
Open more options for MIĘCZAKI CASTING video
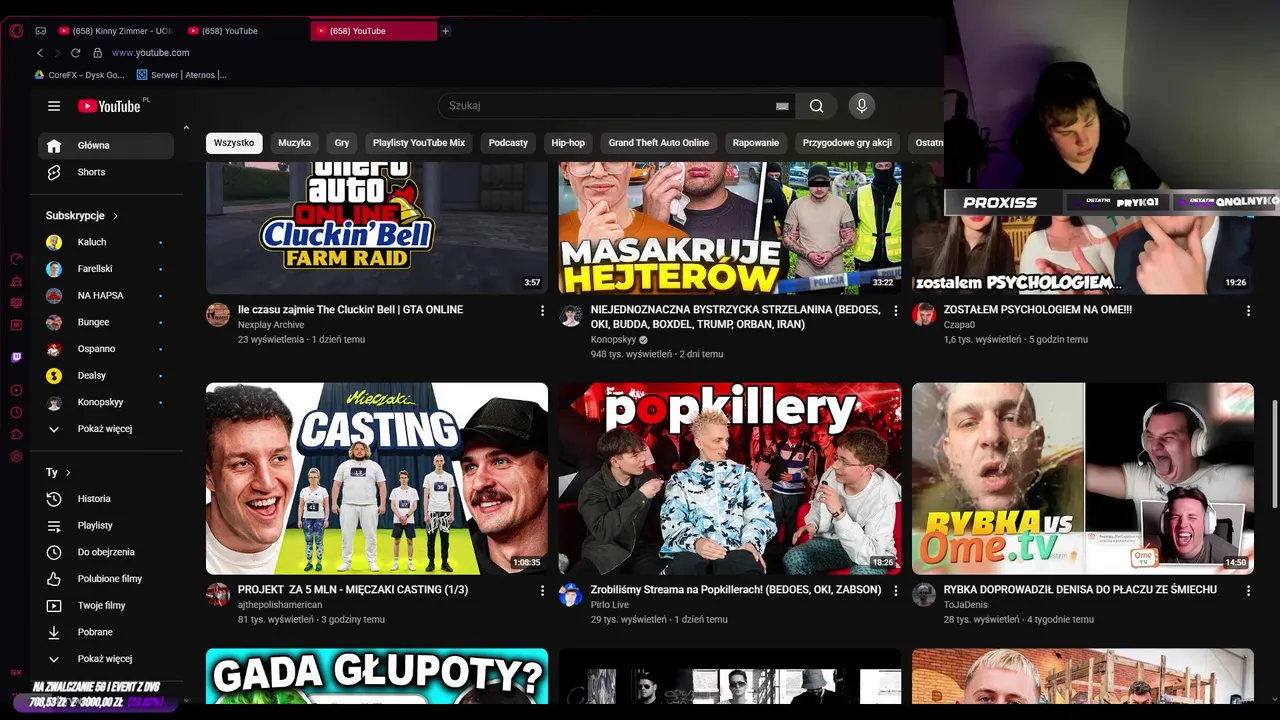click(x=543, y=591)
